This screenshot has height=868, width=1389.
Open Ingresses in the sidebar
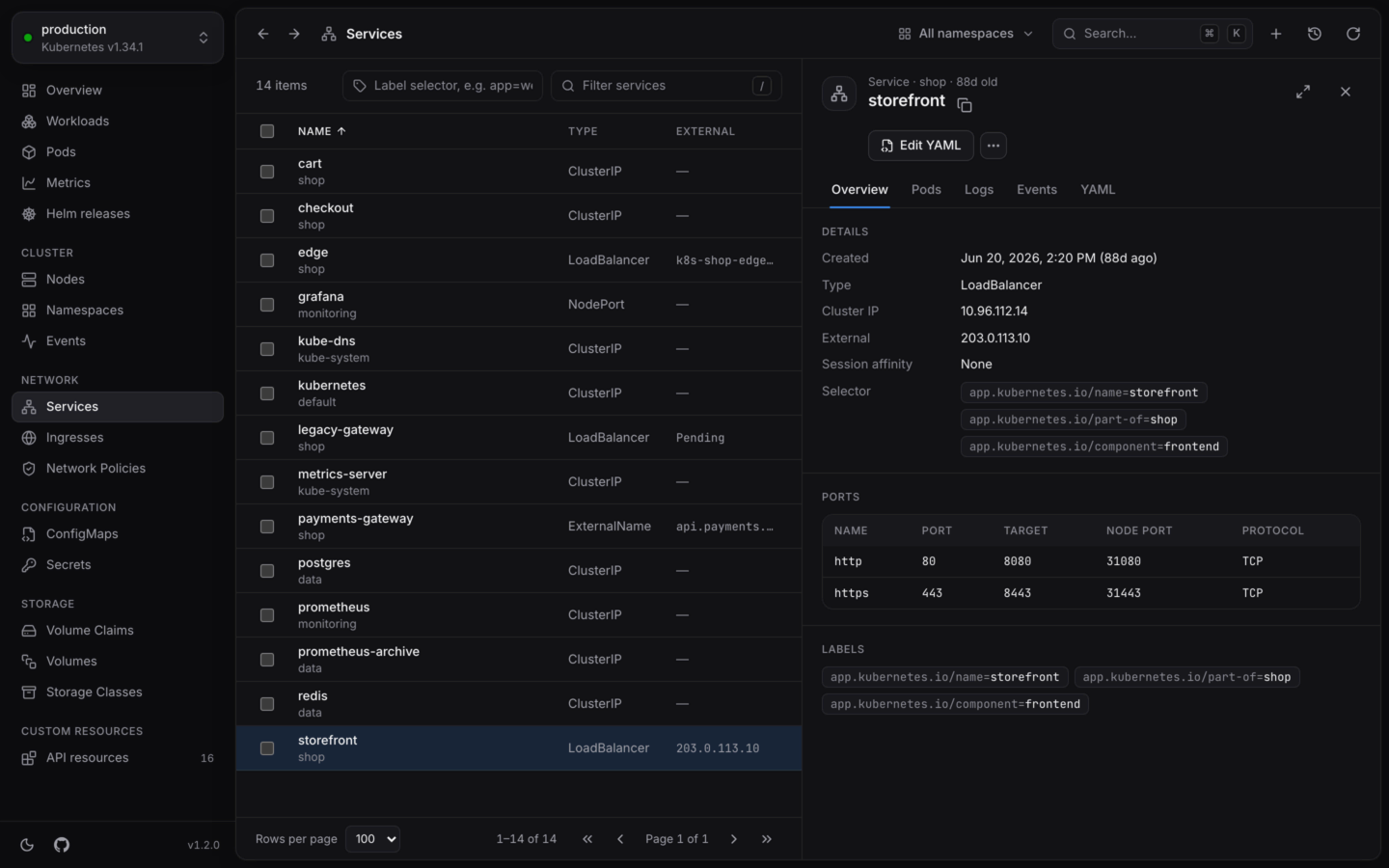coord(118,438)
